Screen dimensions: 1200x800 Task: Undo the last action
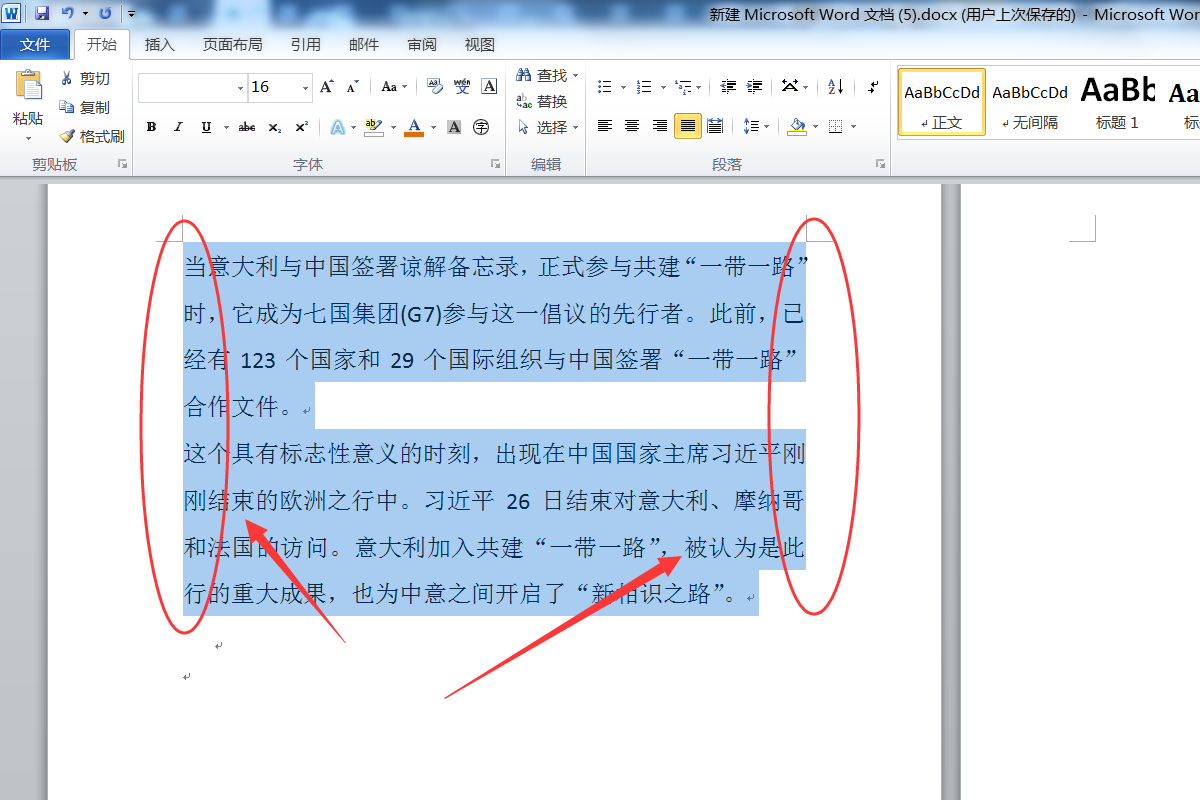67,13
